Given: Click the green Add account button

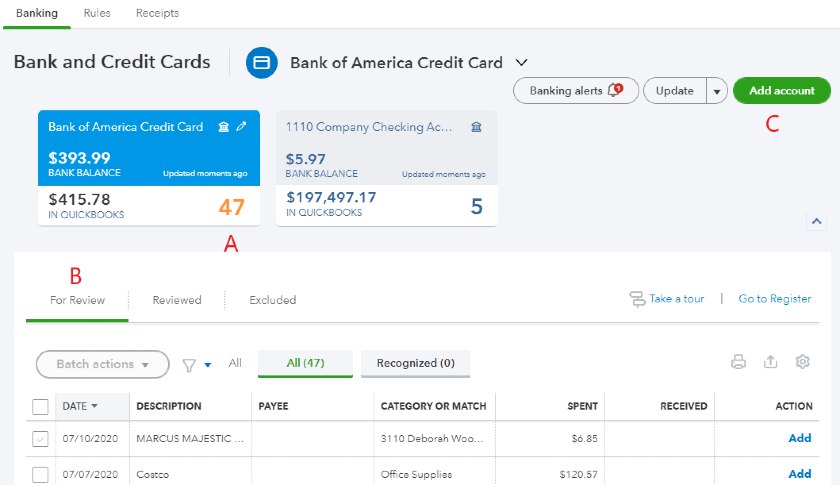Looking at the screenshot, I should pyautogui.click(x=782, y=91).
